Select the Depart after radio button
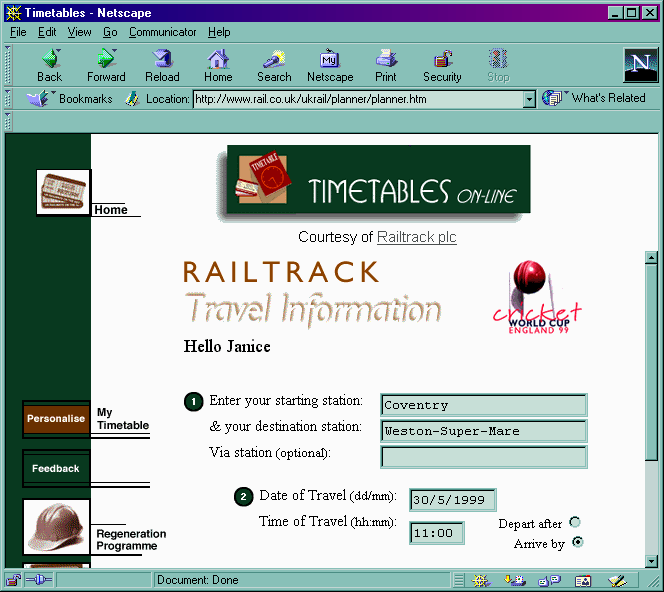The image size is (664, 592). [575, 522]
